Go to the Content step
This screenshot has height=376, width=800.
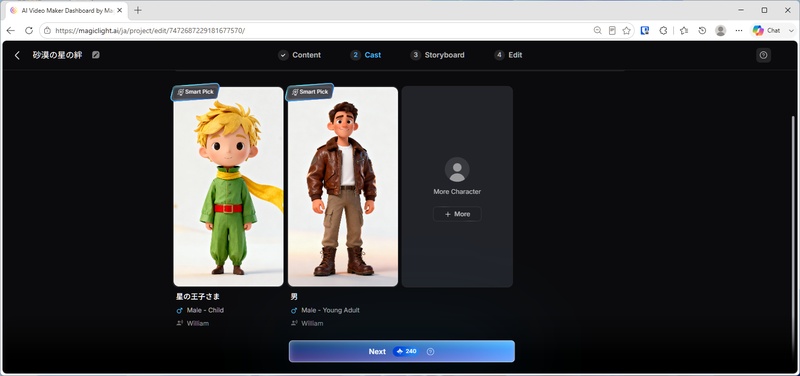[x=299, y=55]
